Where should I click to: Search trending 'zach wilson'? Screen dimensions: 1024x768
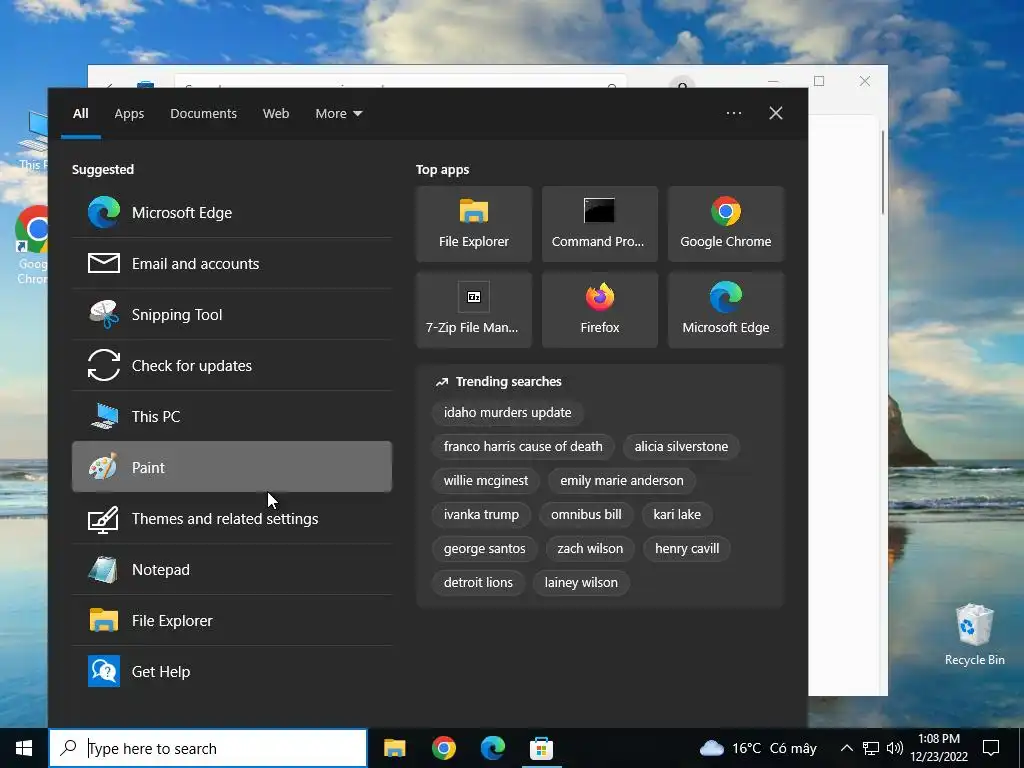[590, 549]
